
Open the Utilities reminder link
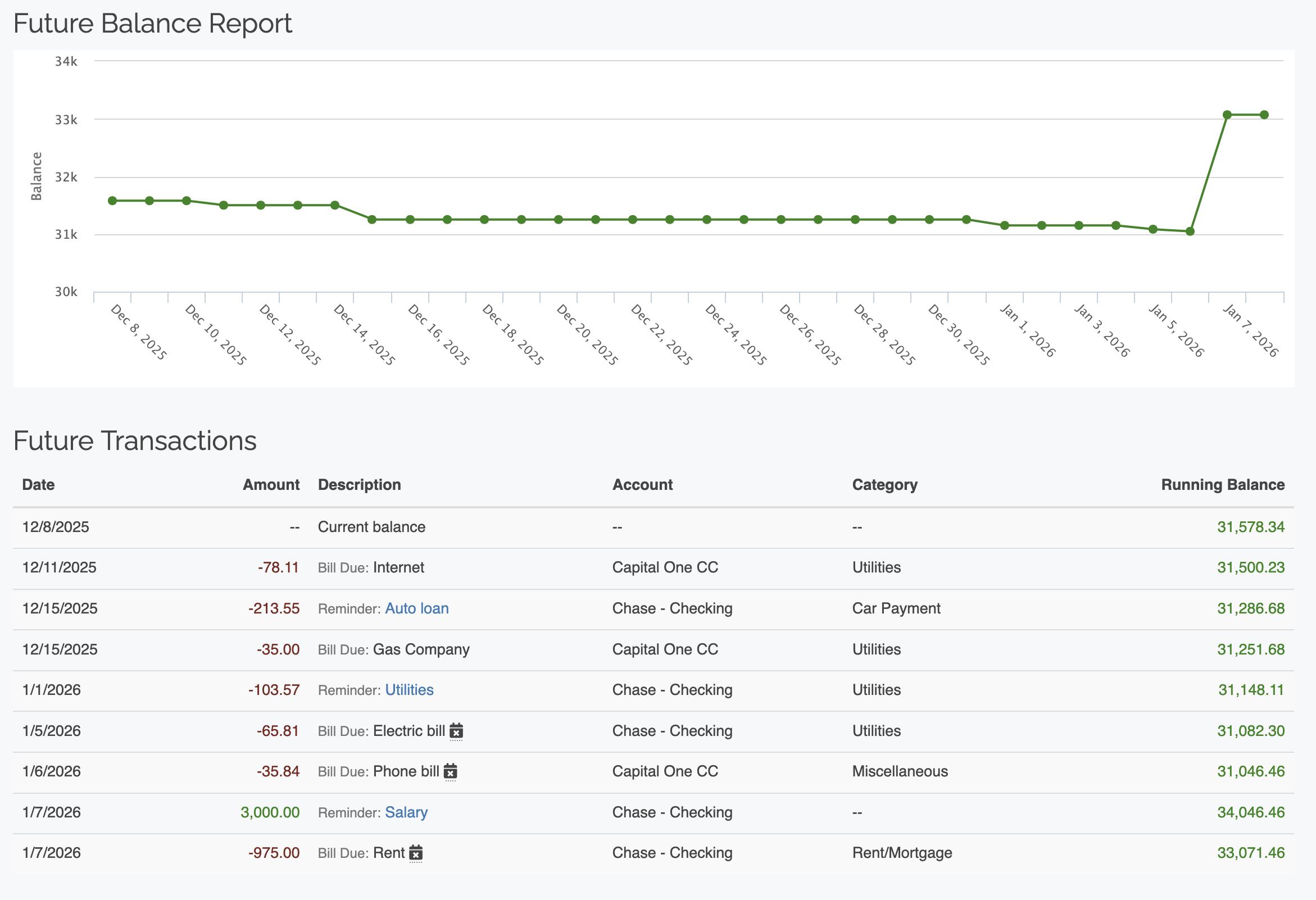click(409, 690)
